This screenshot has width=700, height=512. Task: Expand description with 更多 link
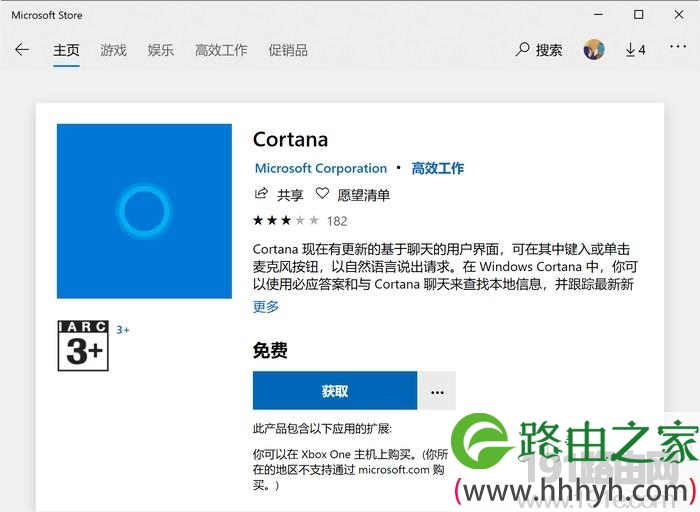pos(266,307)
